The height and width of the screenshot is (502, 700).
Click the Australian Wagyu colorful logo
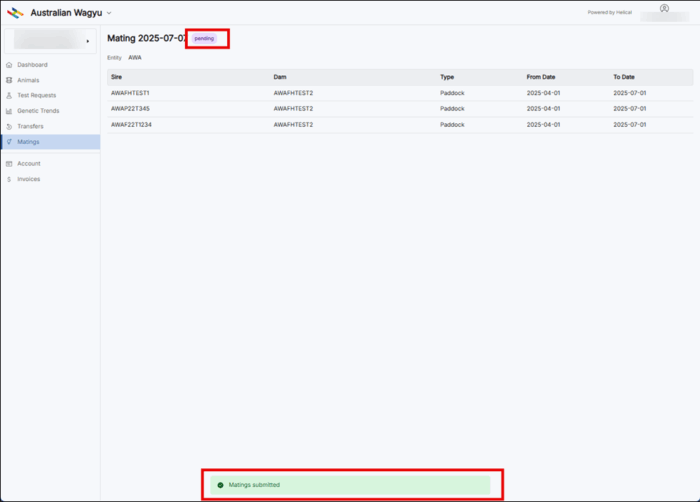point(15,12)
